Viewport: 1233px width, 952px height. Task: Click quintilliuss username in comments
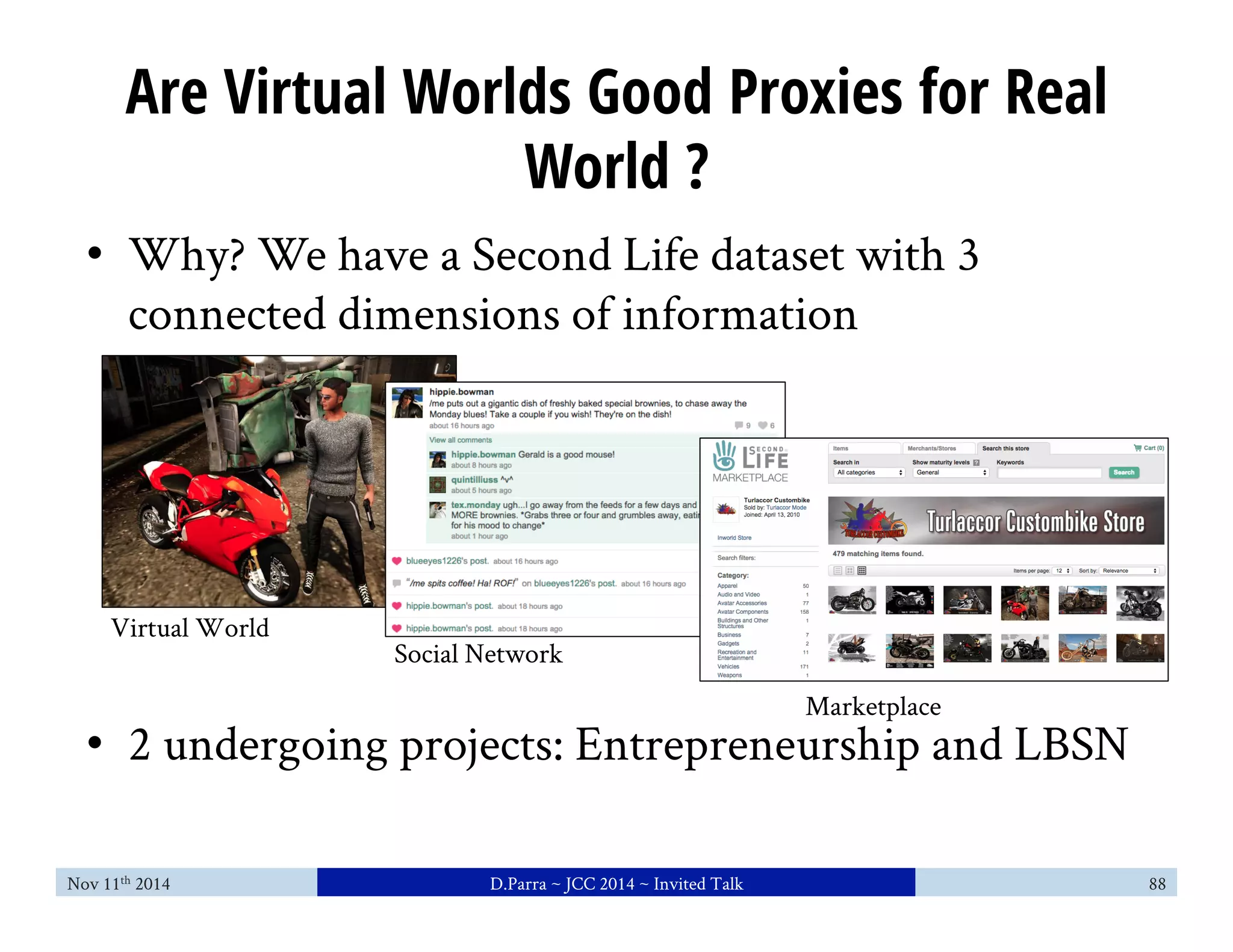coord(474,480)
